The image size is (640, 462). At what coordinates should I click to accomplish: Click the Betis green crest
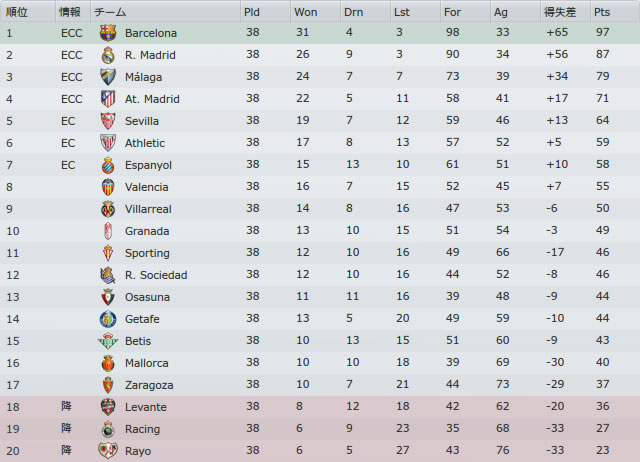(108, 341)
